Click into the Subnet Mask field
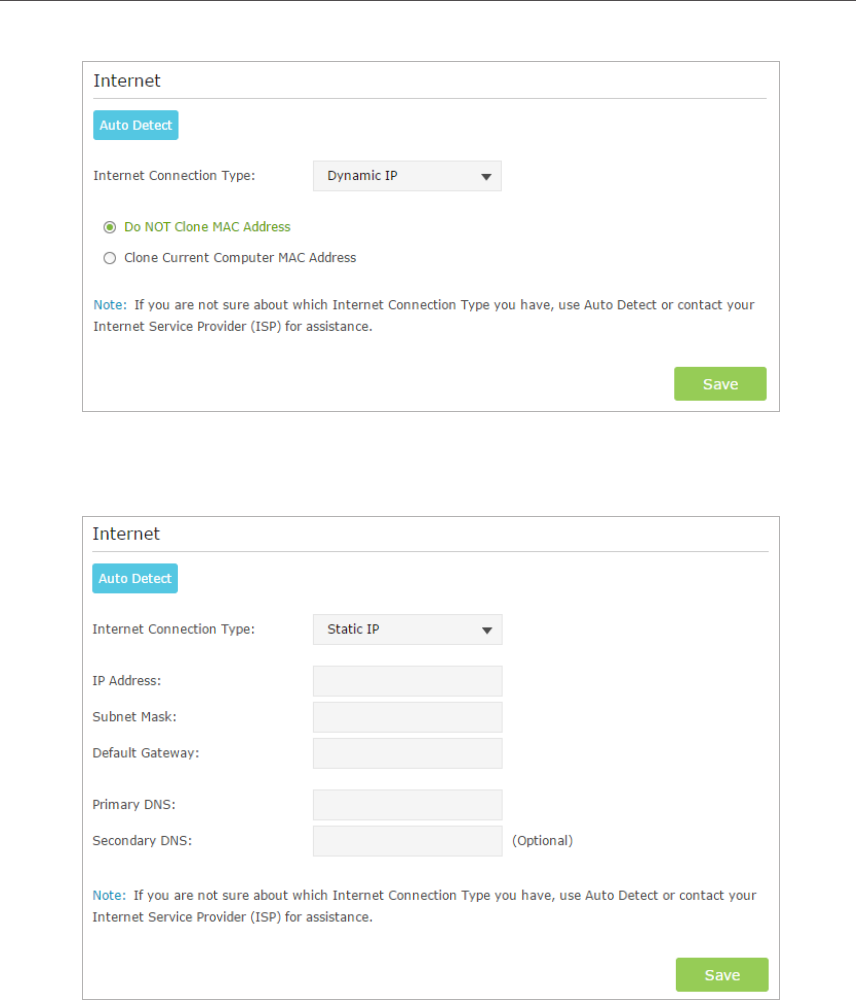 pyautogui.click(x=407, y=717)
